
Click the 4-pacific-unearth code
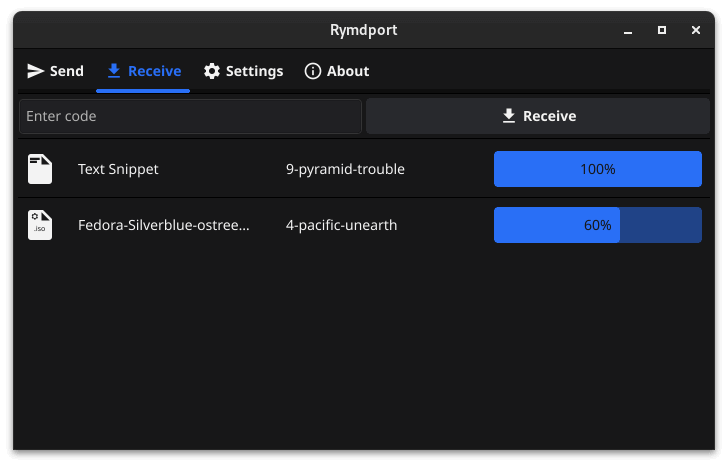point(341,225)
